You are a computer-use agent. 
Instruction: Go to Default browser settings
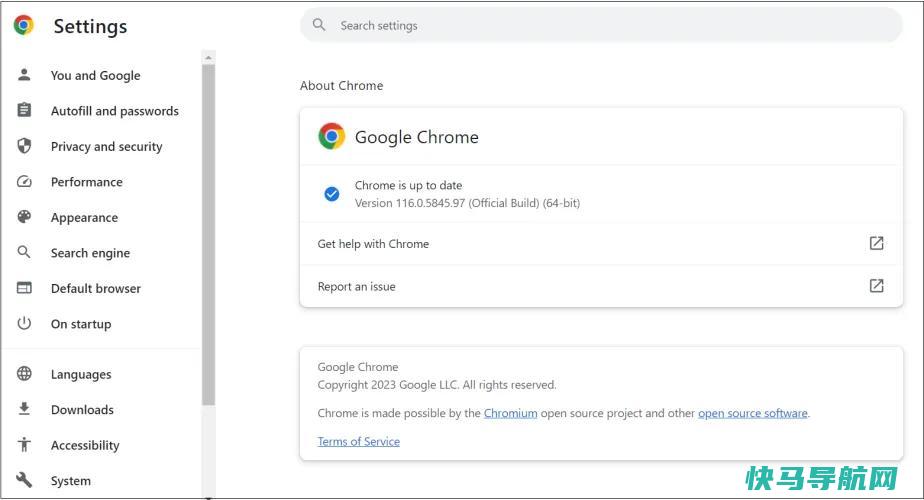95,288
